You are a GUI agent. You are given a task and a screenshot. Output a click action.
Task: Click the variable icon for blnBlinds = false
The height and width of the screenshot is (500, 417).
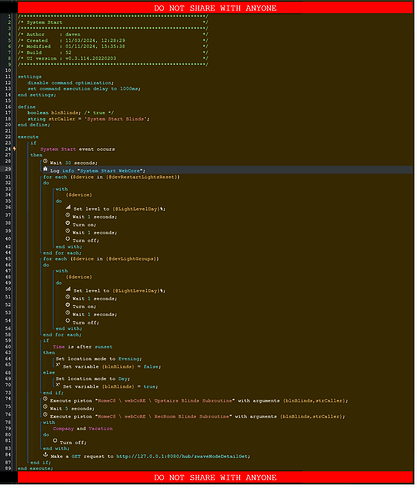58,365
